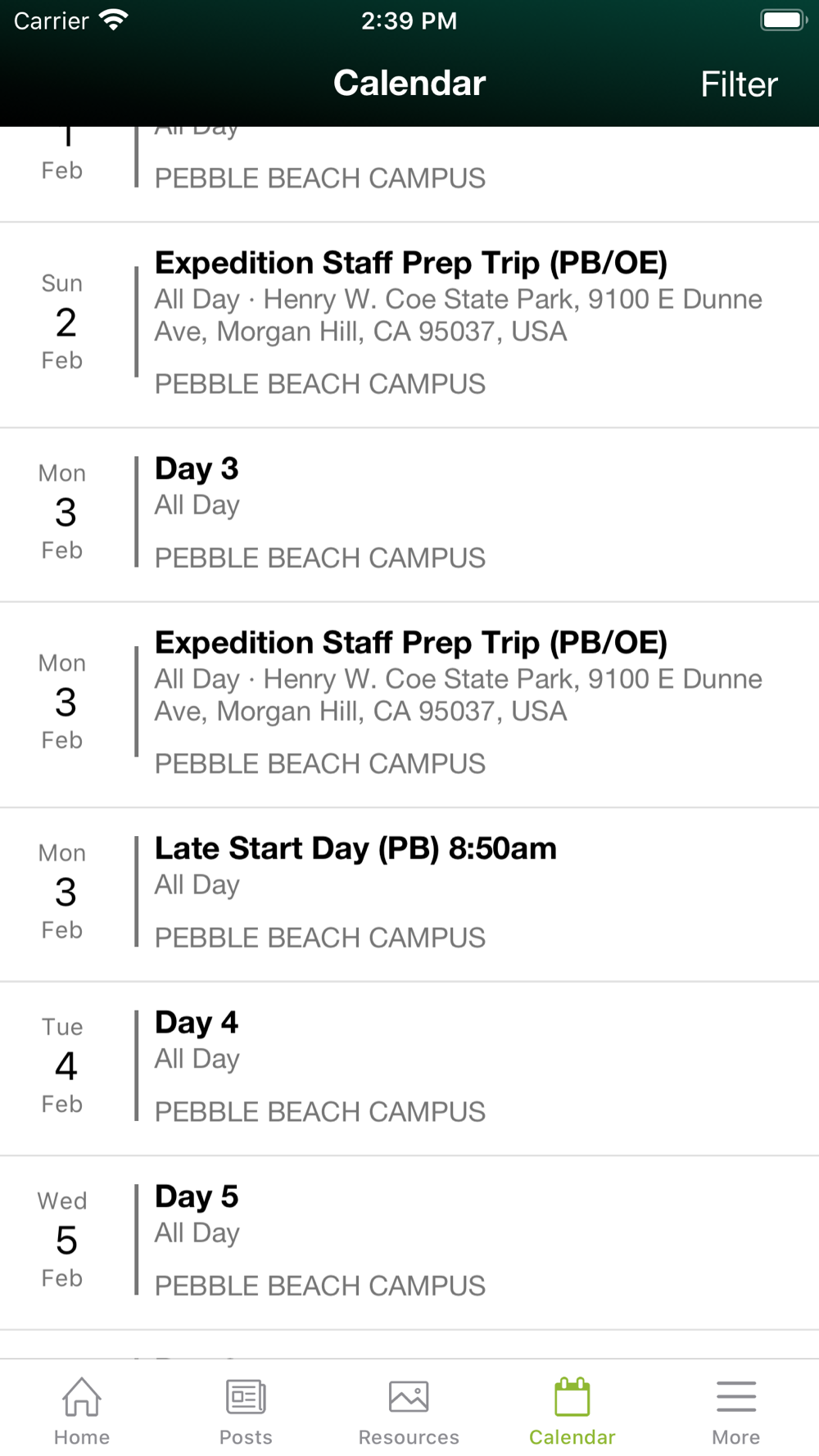Viewport: 819px width, 1456px height.
Task: Tap the Tue 4 Feb date label
Action: [63, 1065]
